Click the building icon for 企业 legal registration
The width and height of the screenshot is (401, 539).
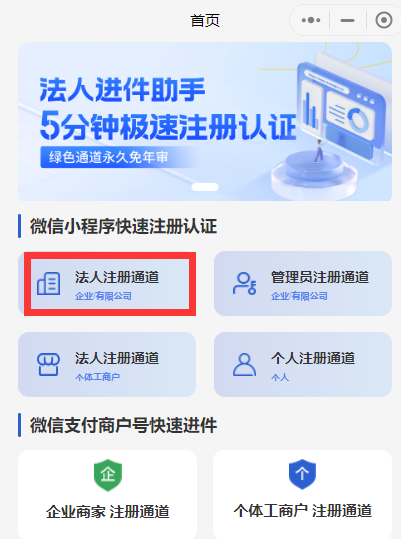(x=48, y=283)
